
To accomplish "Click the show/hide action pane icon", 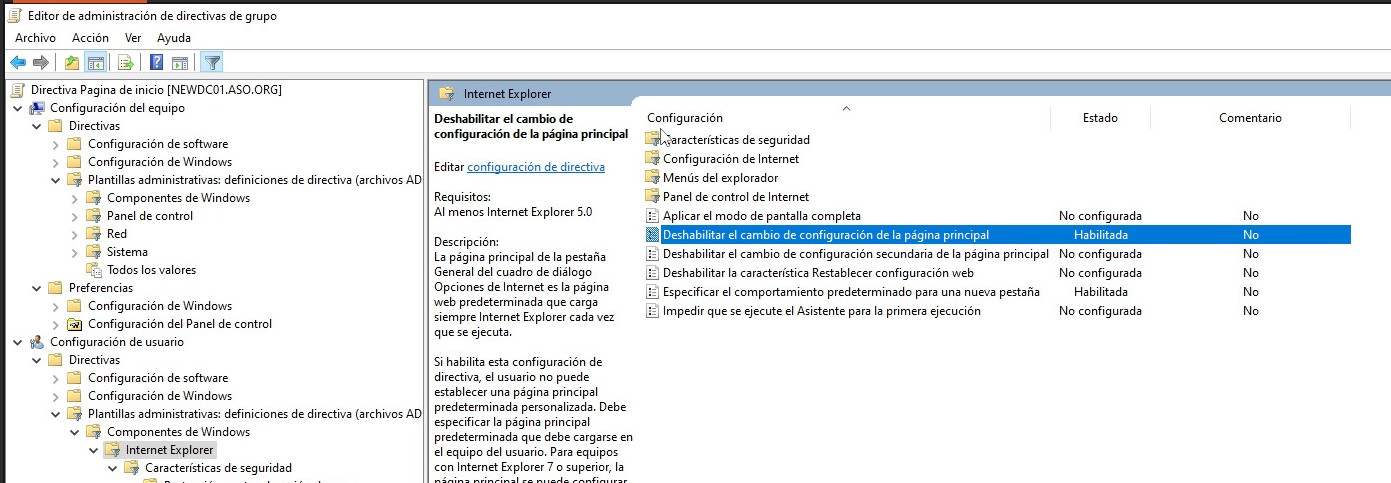I will pyautogui.click(x=180, y=63).
